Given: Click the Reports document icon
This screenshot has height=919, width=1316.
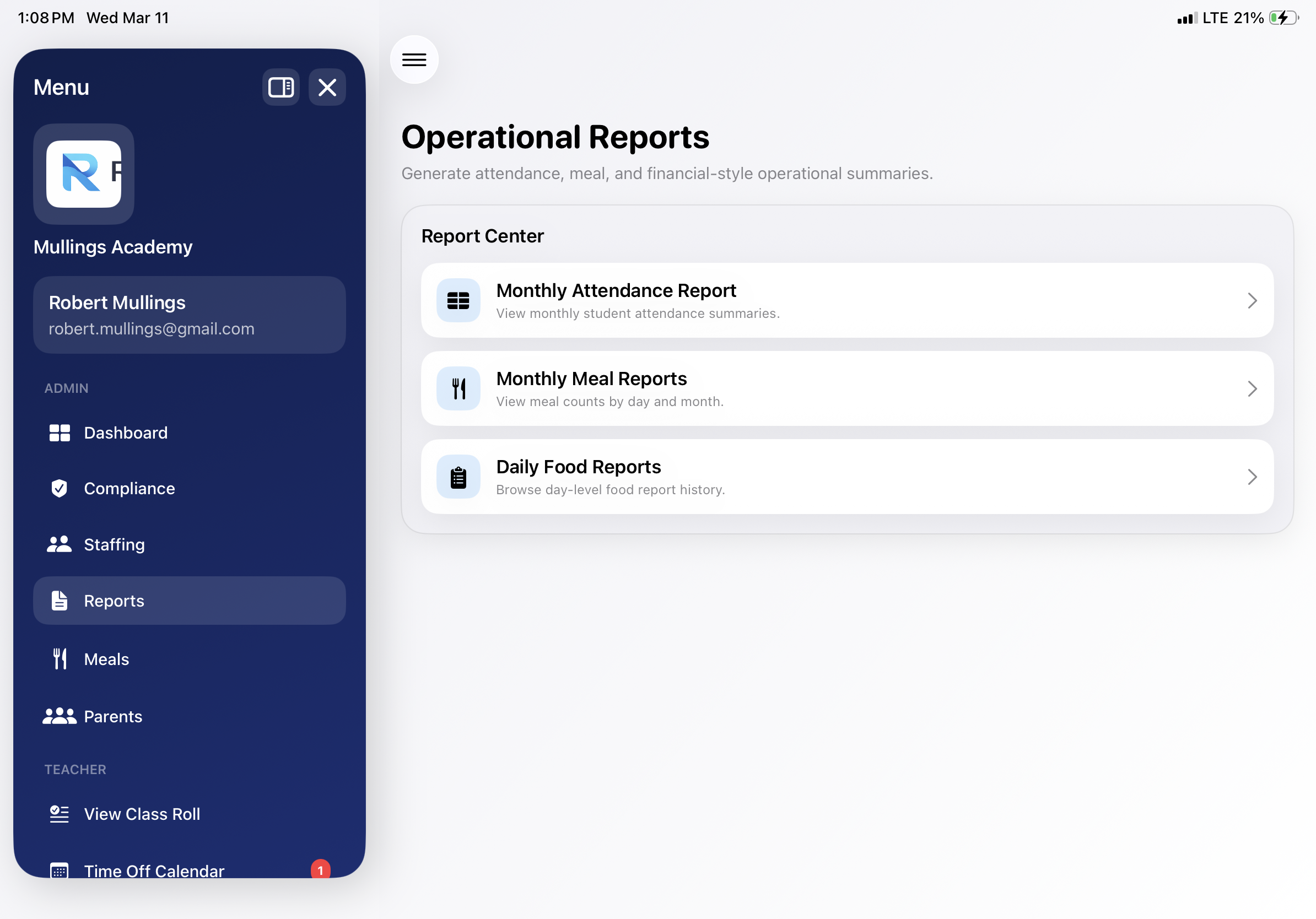Looking at the screenshot, I should 60,601.
